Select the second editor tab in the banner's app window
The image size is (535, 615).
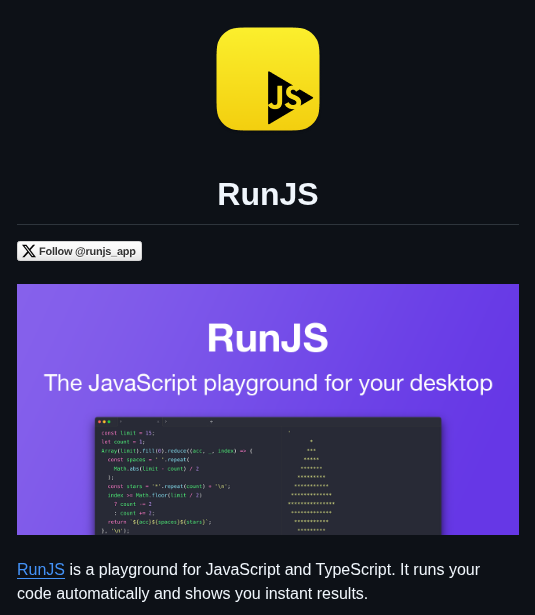coord(184,422)
